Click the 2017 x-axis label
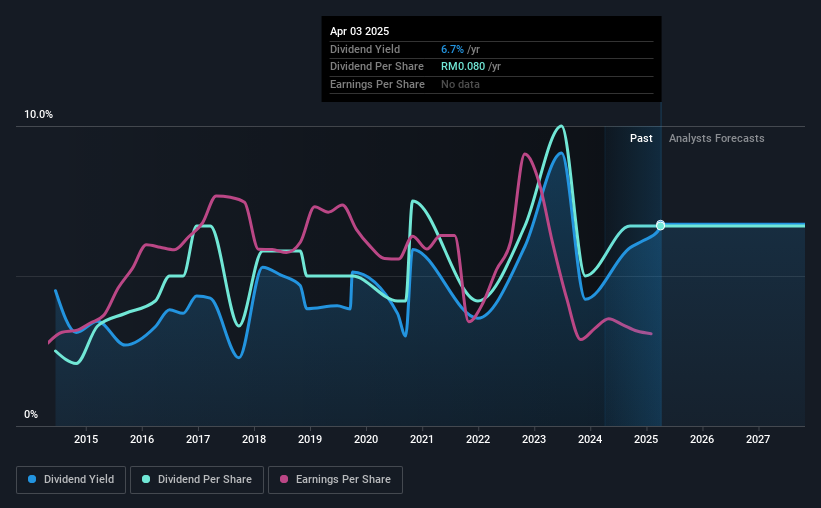Viewport: 821px width, 508px height. pos(198,439)
